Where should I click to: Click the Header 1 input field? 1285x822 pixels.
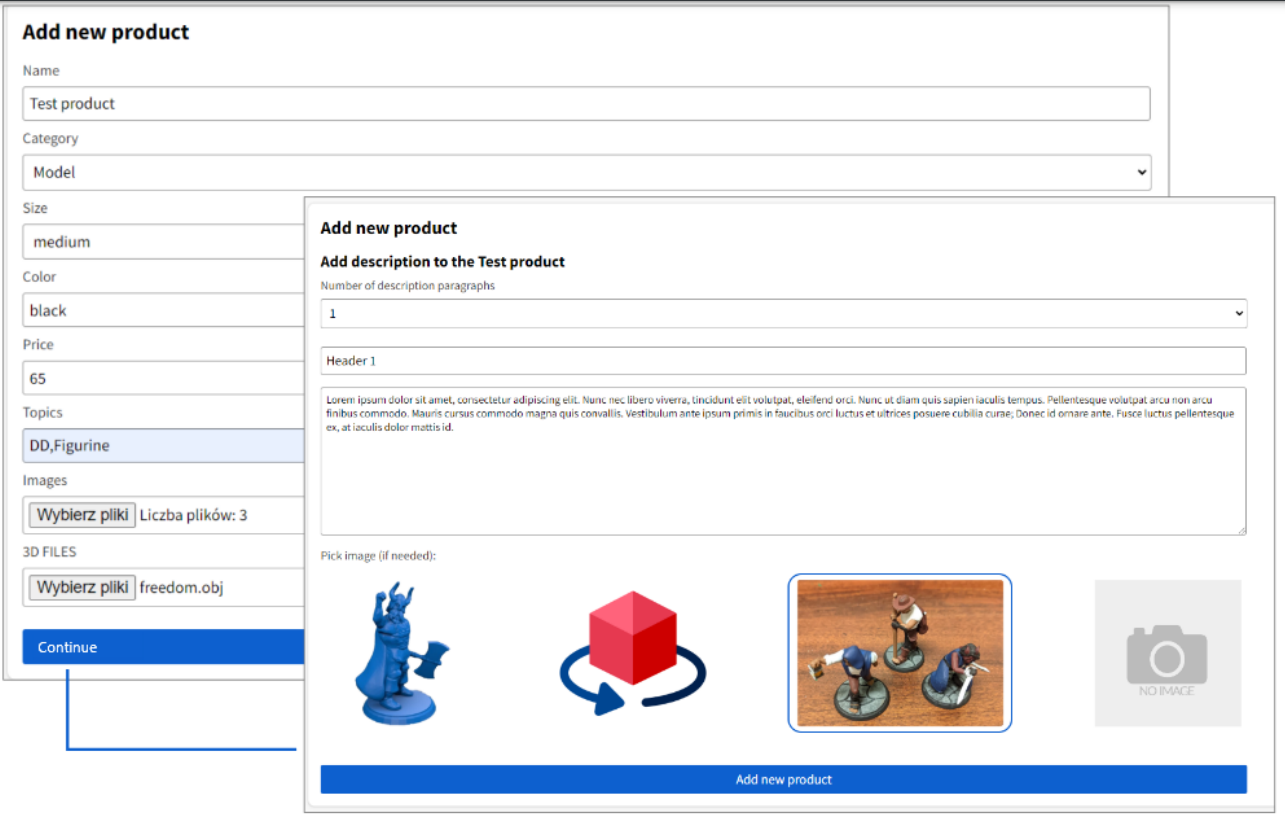tap(784, 361)
